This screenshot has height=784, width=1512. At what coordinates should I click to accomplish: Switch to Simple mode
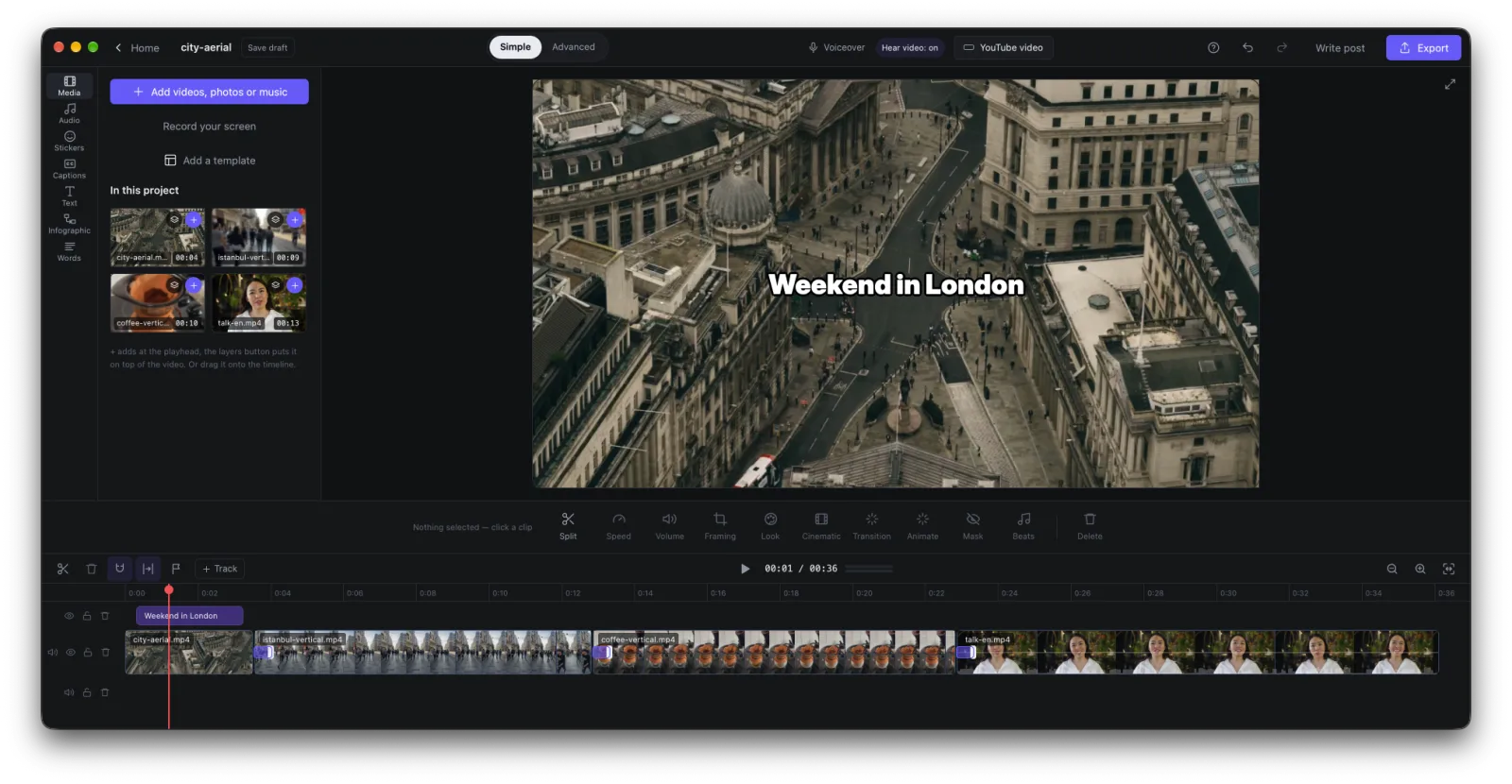[x=515, y=47]
